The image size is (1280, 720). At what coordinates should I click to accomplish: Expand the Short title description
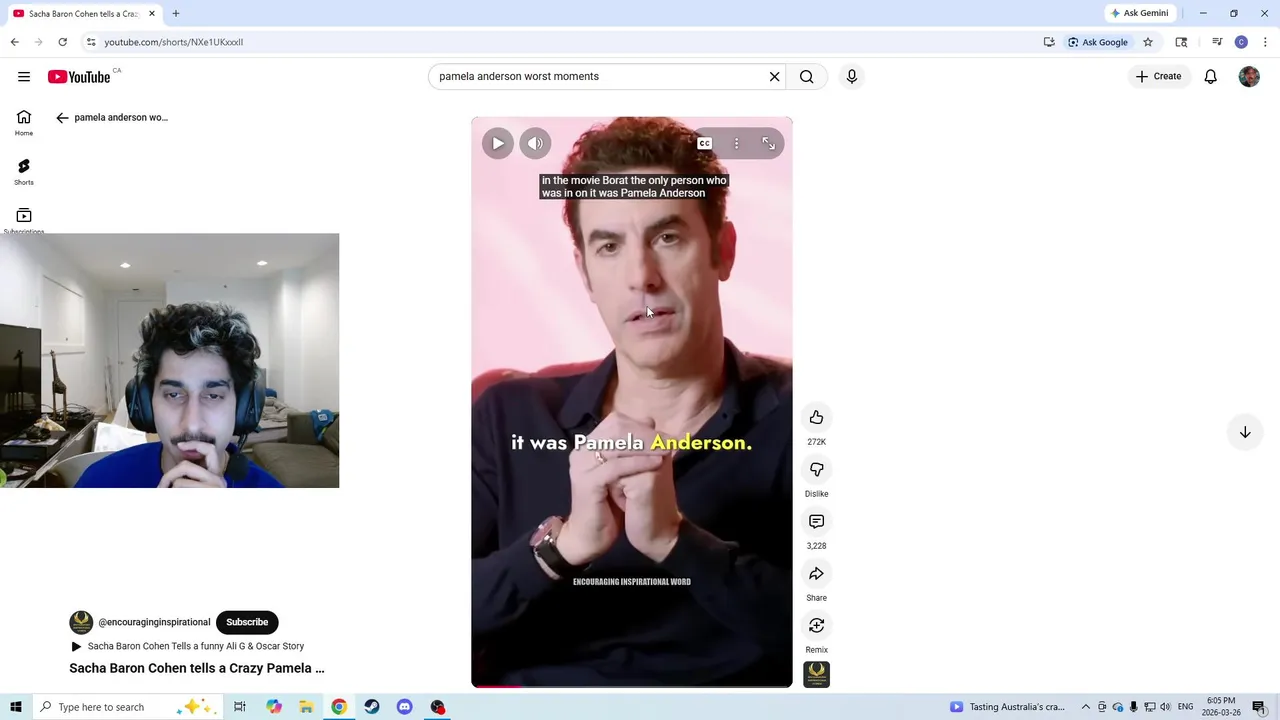point(197,668)
